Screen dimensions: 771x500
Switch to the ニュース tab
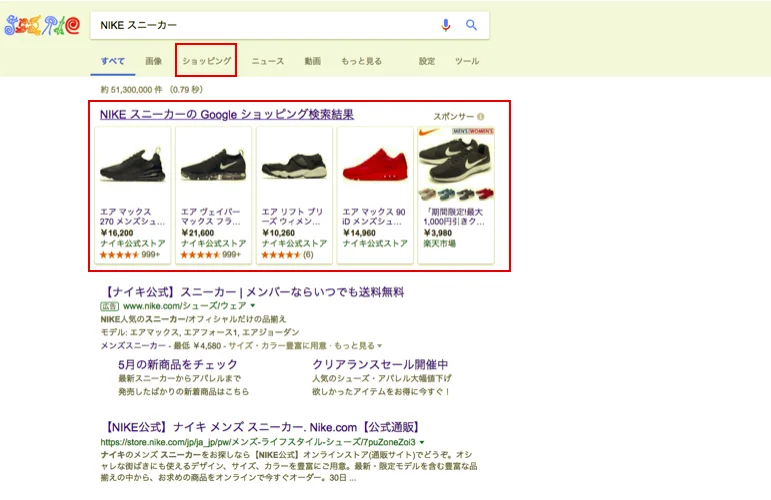click(268, 61)
